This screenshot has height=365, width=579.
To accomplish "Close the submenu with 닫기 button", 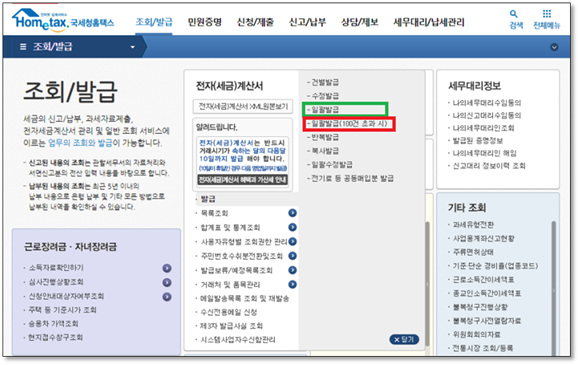I will pos(404,339).
